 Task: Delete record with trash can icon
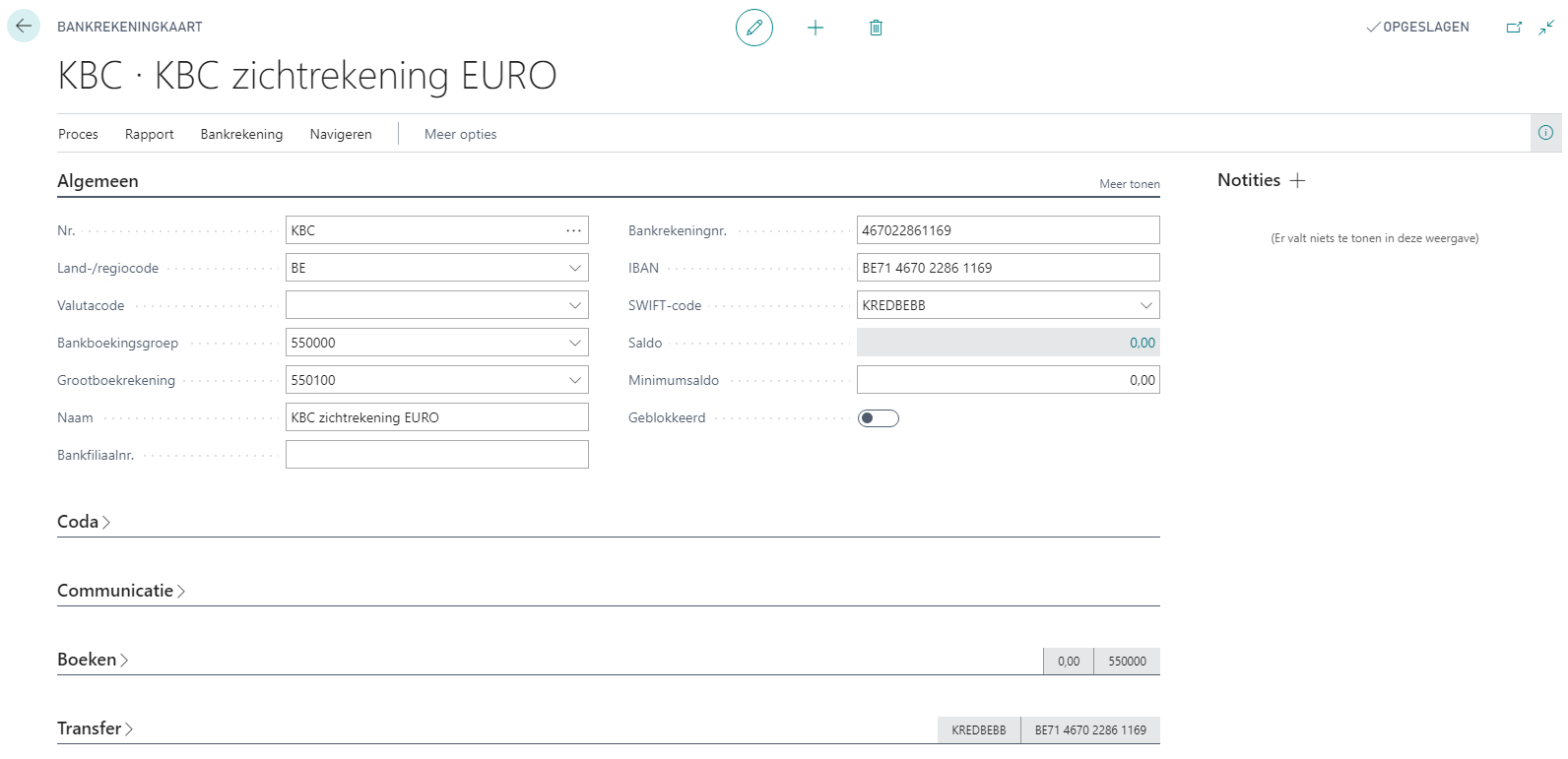(x=876, y=28)
